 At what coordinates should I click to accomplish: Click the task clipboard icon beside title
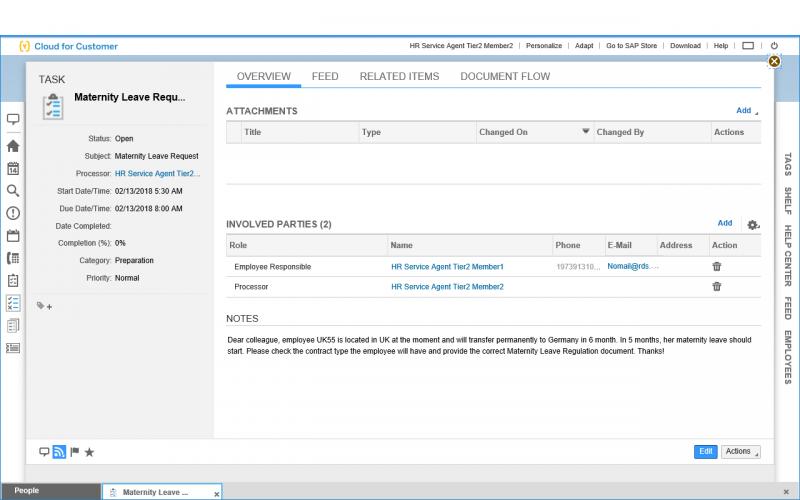click(x=53, y=107)
